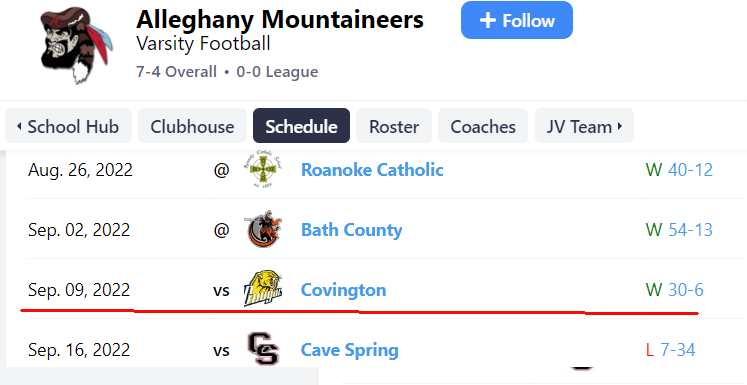Click the Bath County team logo

coord(265,229)
